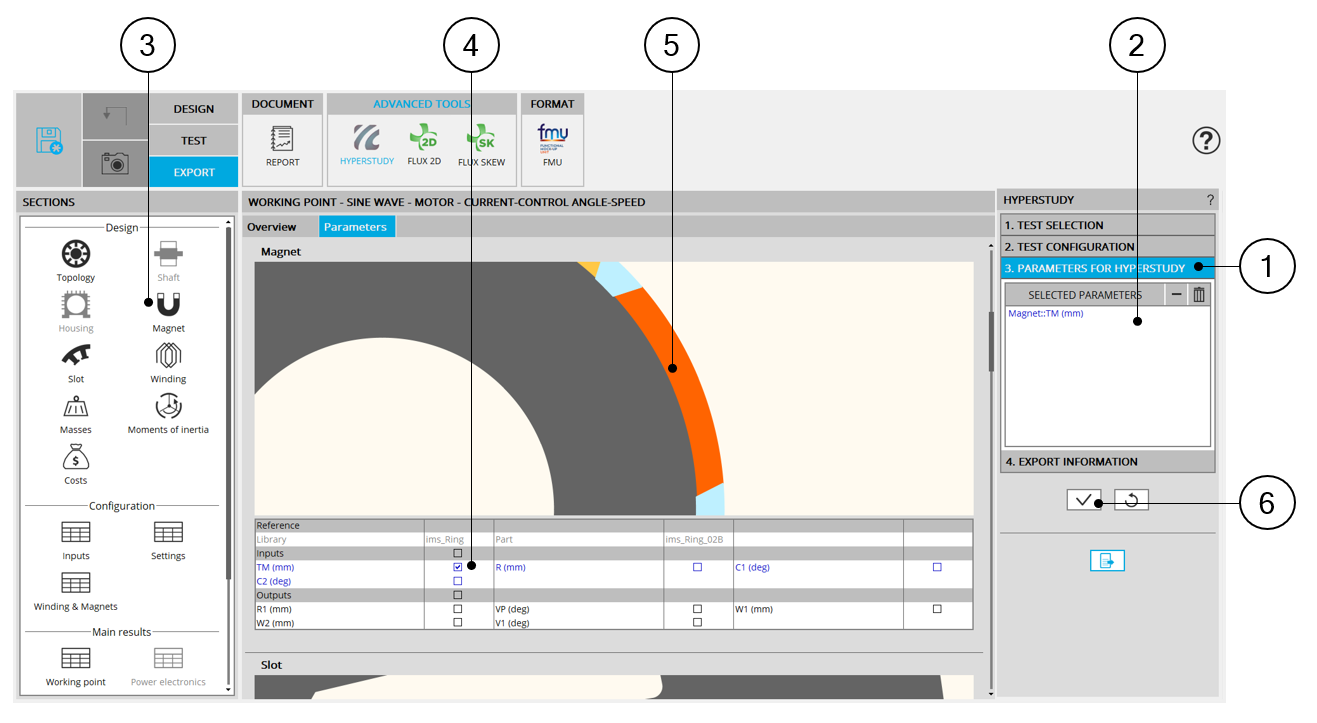The height and width of the screenshot is (723, 1317).
Task: Switch to the Overview tab
Action: coord(272,227)
